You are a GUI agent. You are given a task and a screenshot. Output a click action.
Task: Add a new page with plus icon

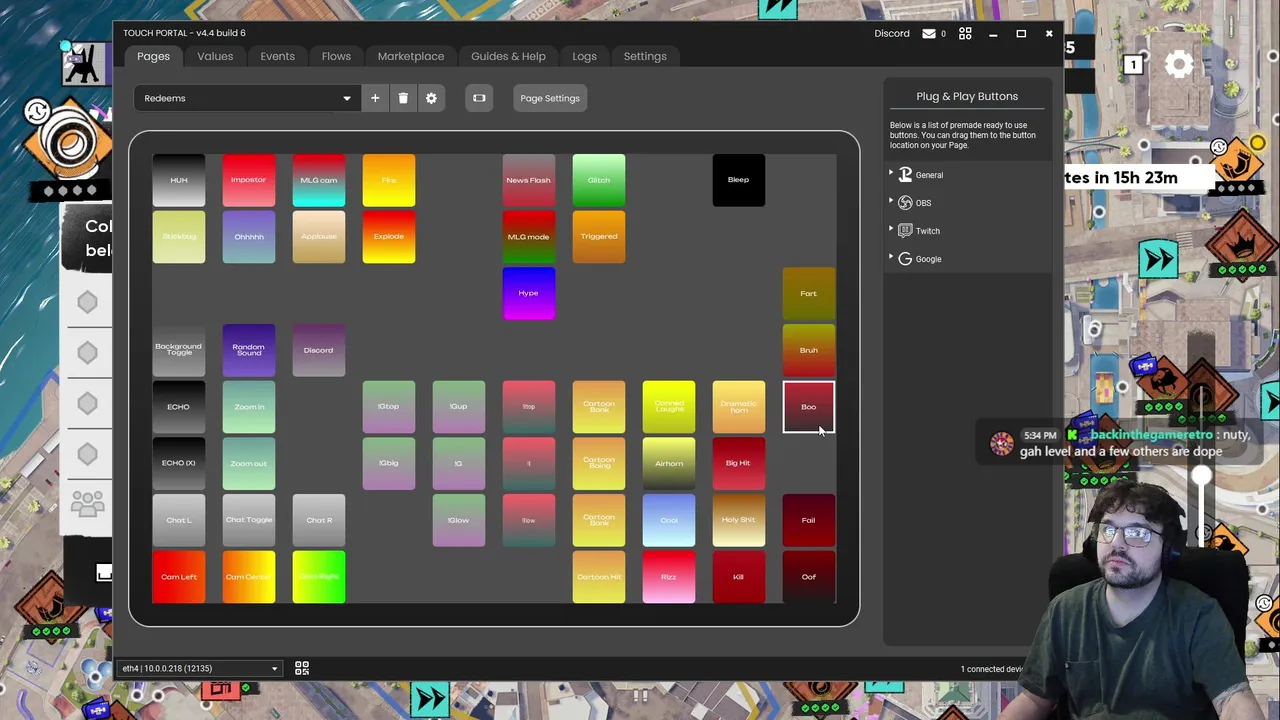click(x=375, y=98)
